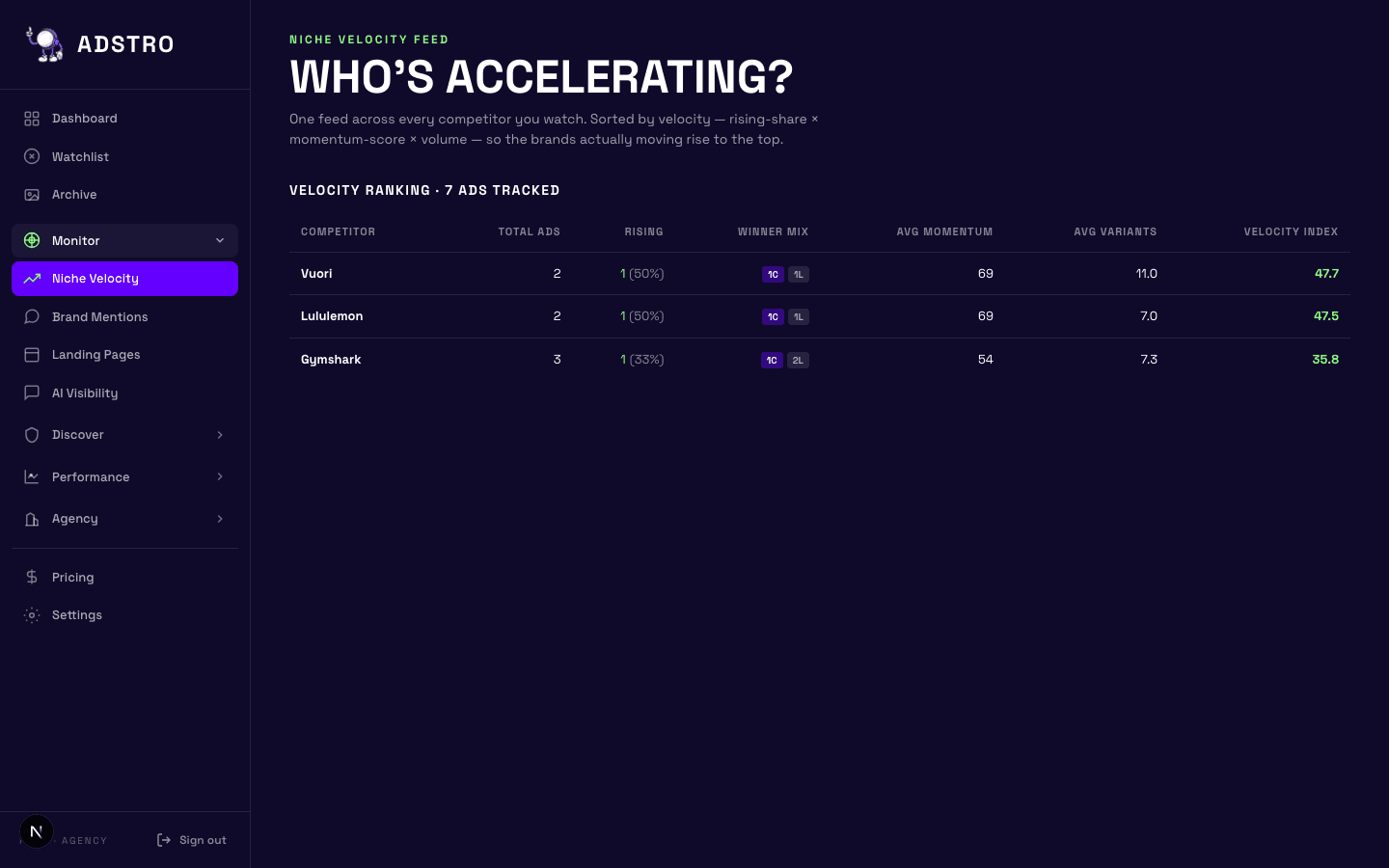Viewport: 1389px width, 868px height.
Task: Click the Landing Pages window icon
Action: (32, 355)
